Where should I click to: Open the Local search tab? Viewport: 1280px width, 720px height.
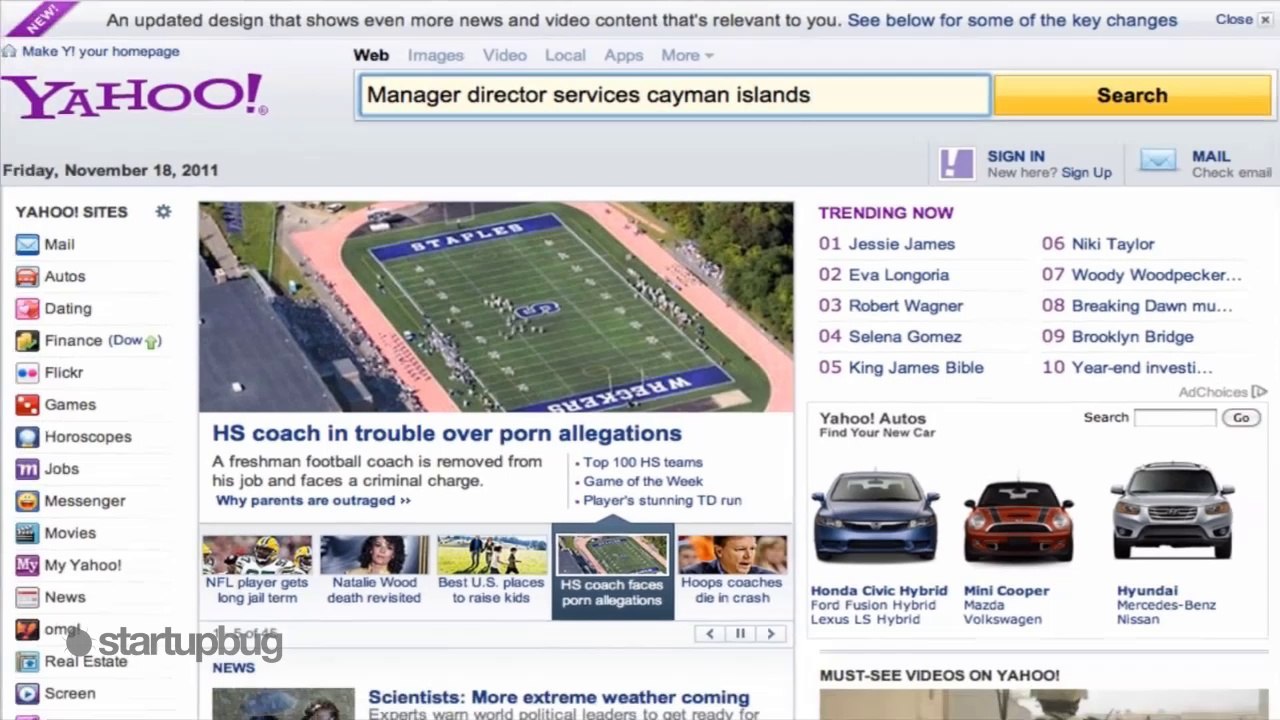[565, 55]
